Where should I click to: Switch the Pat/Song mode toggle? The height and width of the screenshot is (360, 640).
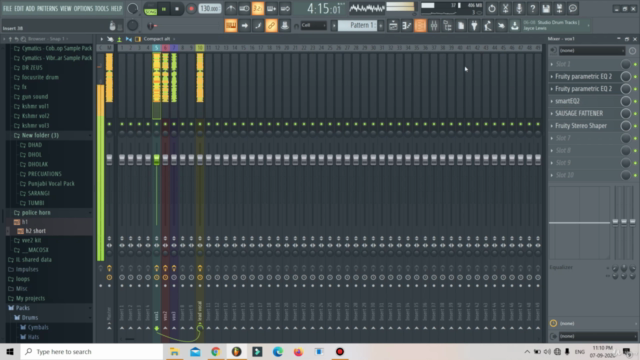(151, 9)
